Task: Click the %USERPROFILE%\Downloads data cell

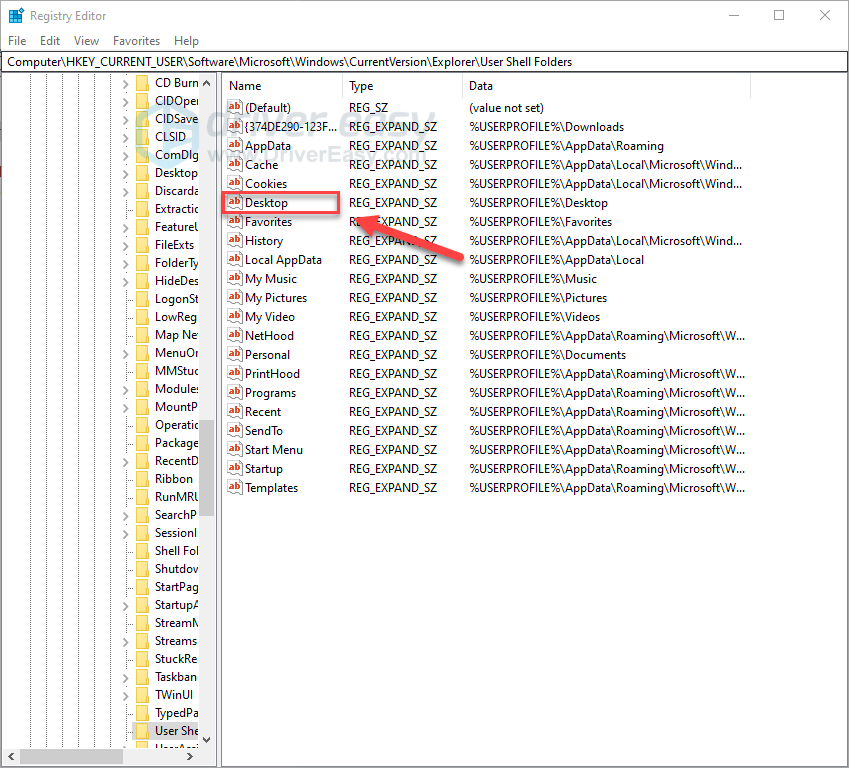Action: (546, 127)
